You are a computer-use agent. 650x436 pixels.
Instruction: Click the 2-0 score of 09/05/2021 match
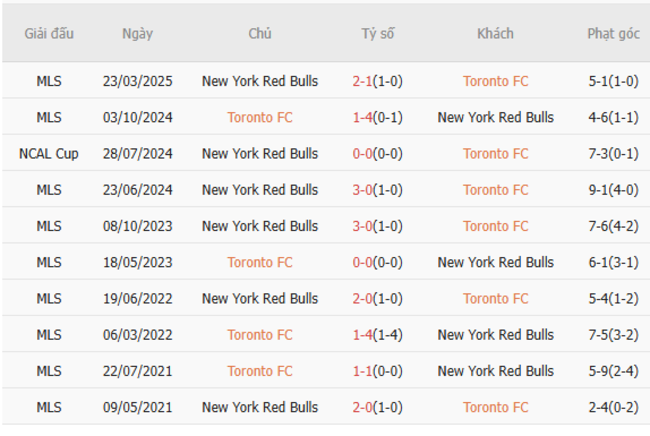(x=362, y=407)
